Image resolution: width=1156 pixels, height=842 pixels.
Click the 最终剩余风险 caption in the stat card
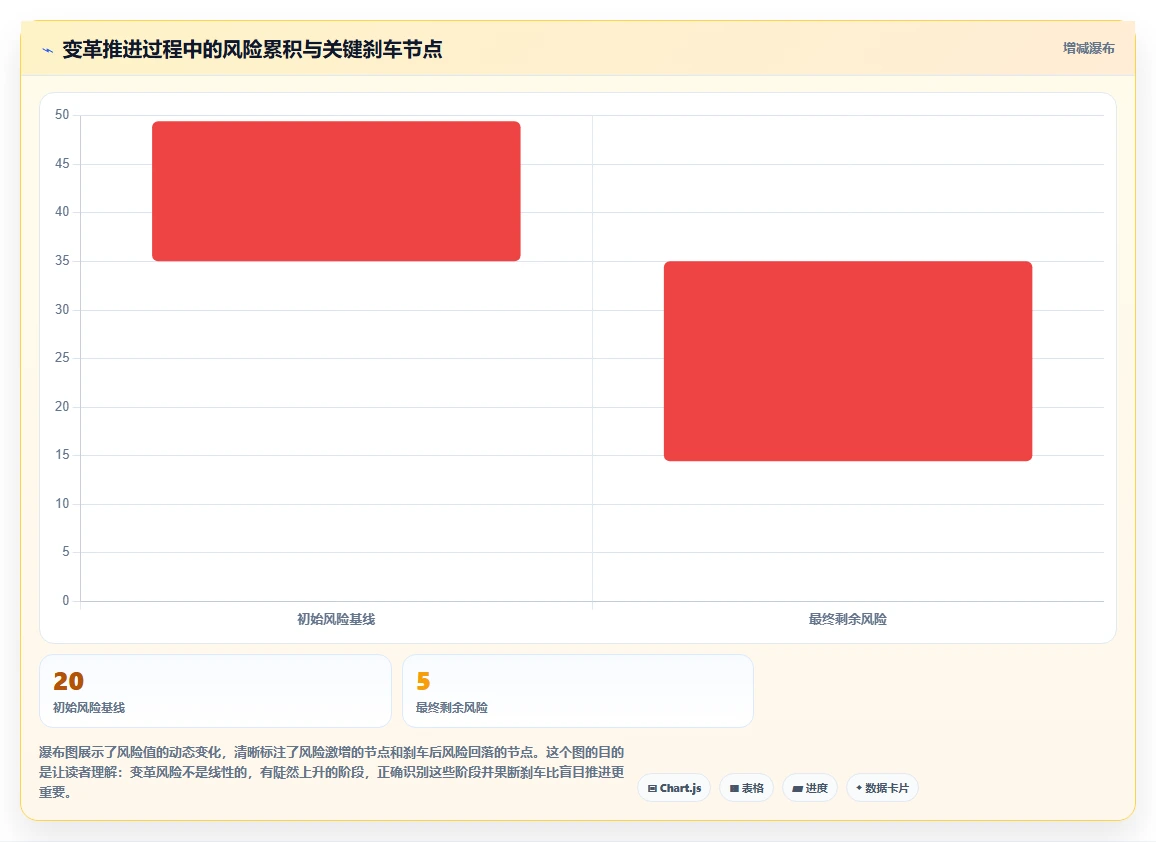(452, 708)
